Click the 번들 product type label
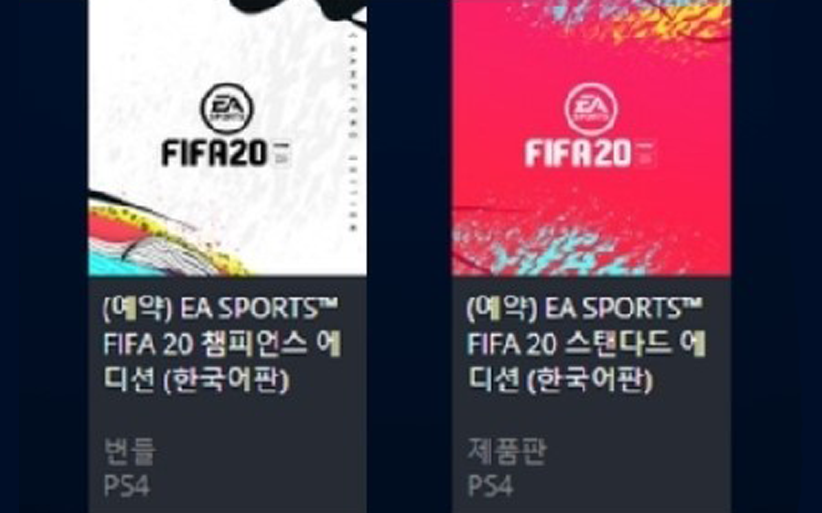The width and height of the screenshot is (822, 513). 129,451
